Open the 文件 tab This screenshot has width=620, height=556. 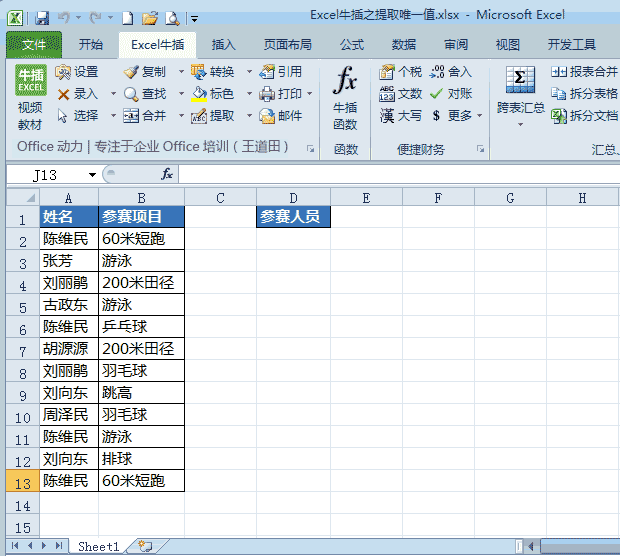(x=34, y=45)
